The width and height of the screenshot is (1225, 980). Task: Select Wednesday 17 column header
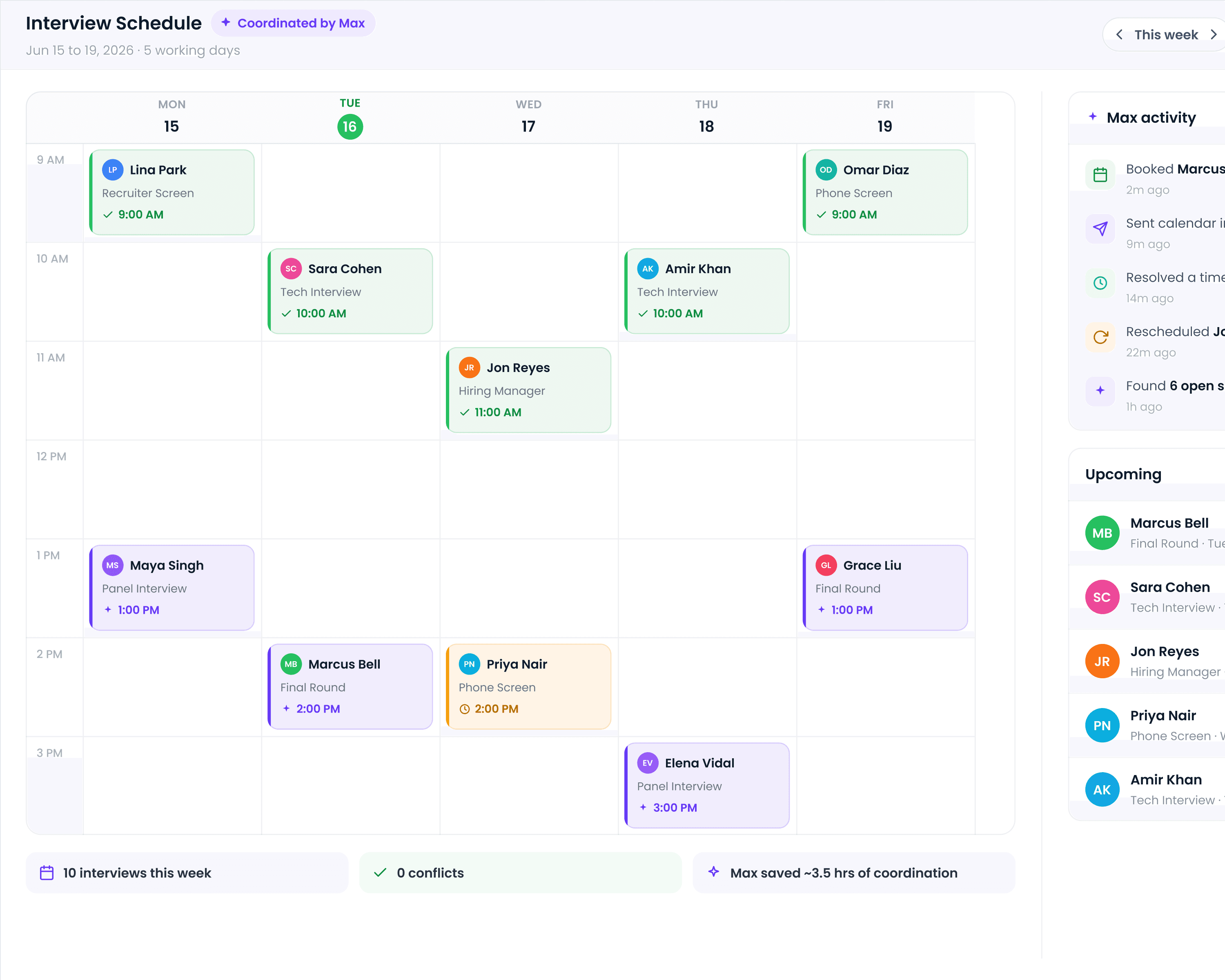click(528, 118)
